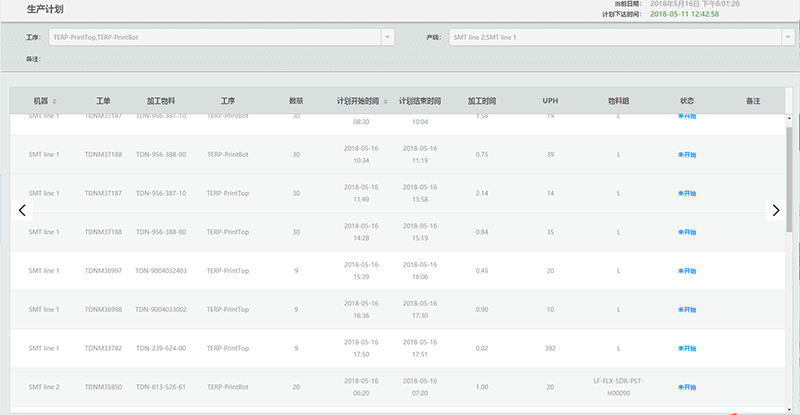Open 未开始 status for TDNM37188 starting 10:34
Screen dimensions: 800x415
point(687,154)
